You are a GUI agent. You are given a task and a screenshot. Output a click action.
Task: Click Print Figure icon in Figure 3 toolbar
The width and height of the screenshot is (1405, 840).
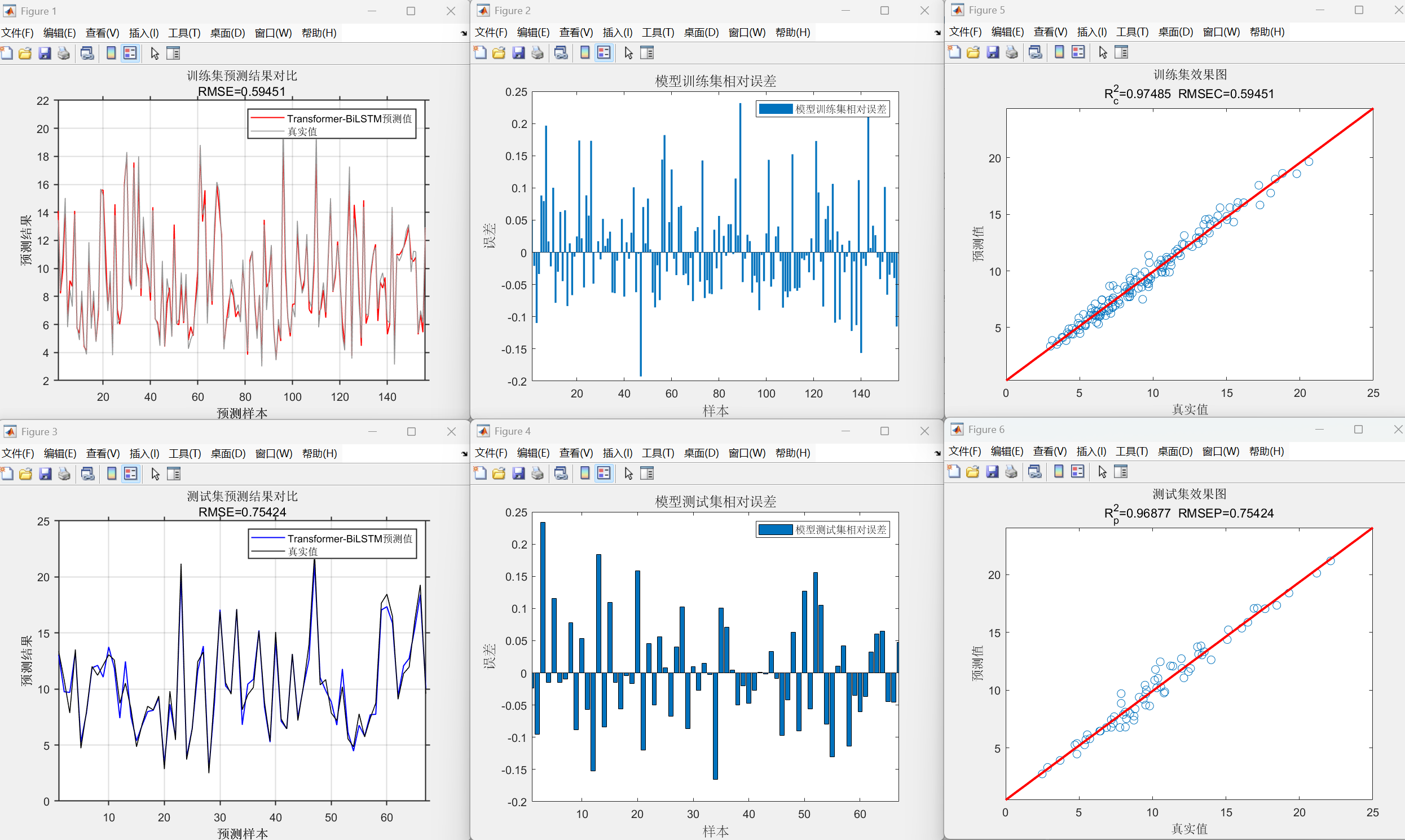coord(64,474)
